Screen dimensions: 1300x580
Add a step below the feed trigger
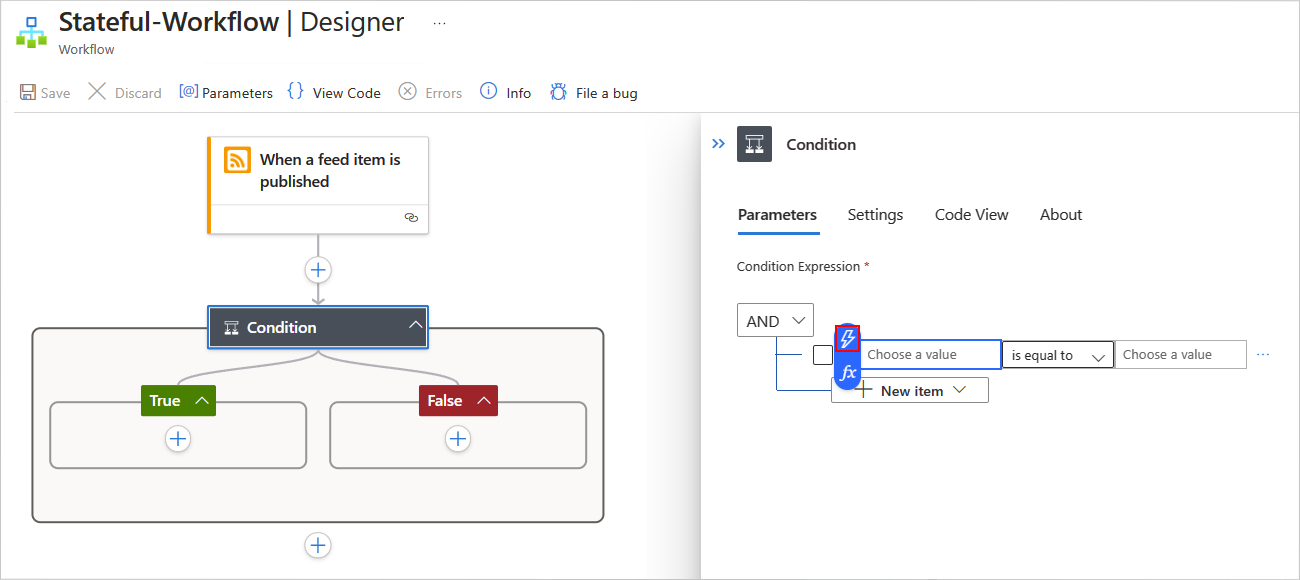318,269
